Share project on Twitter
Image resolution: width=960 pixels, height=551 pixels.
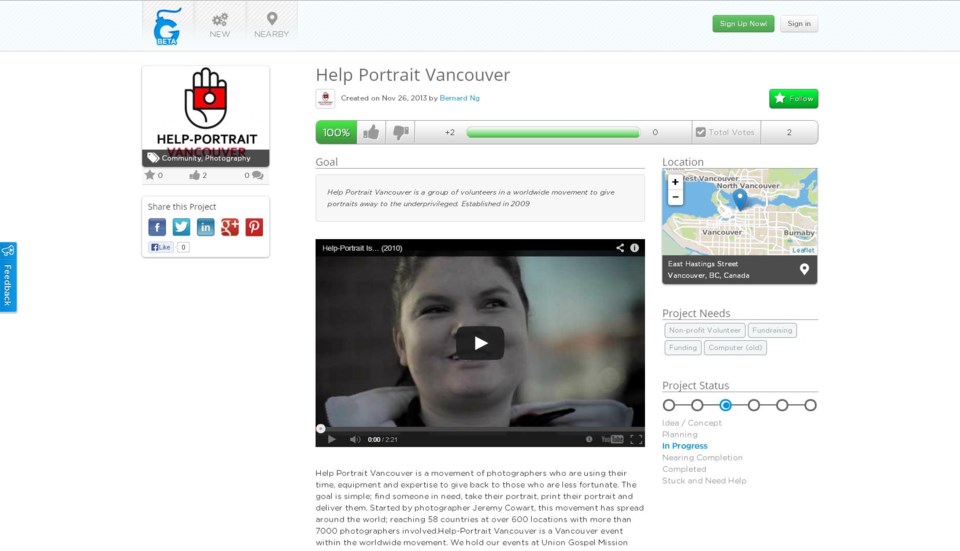[x=181, y=227]
